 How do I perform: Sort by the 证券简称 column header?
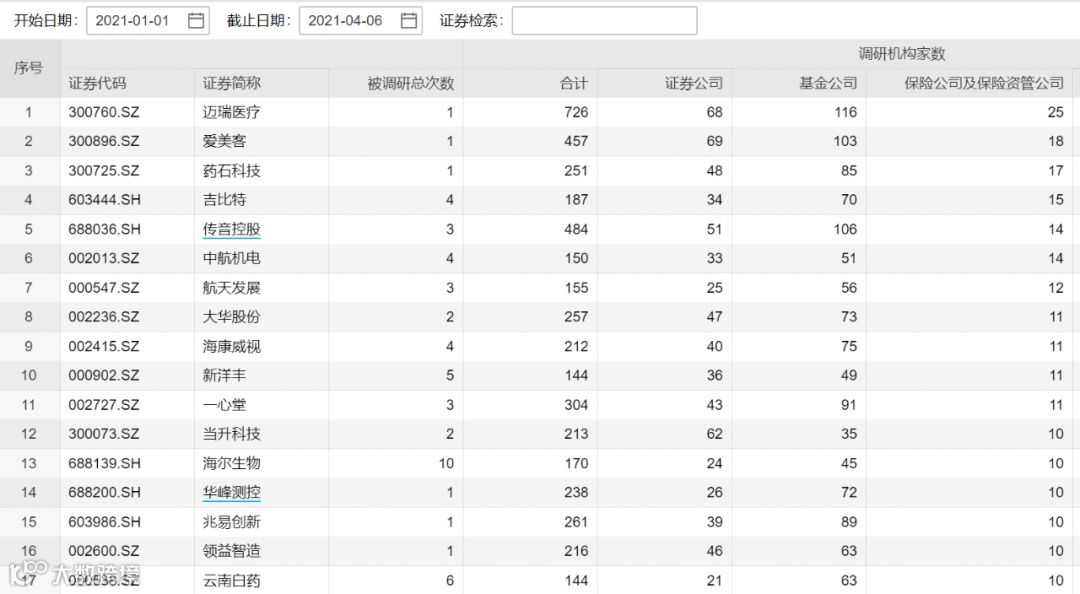coord(231,83)
